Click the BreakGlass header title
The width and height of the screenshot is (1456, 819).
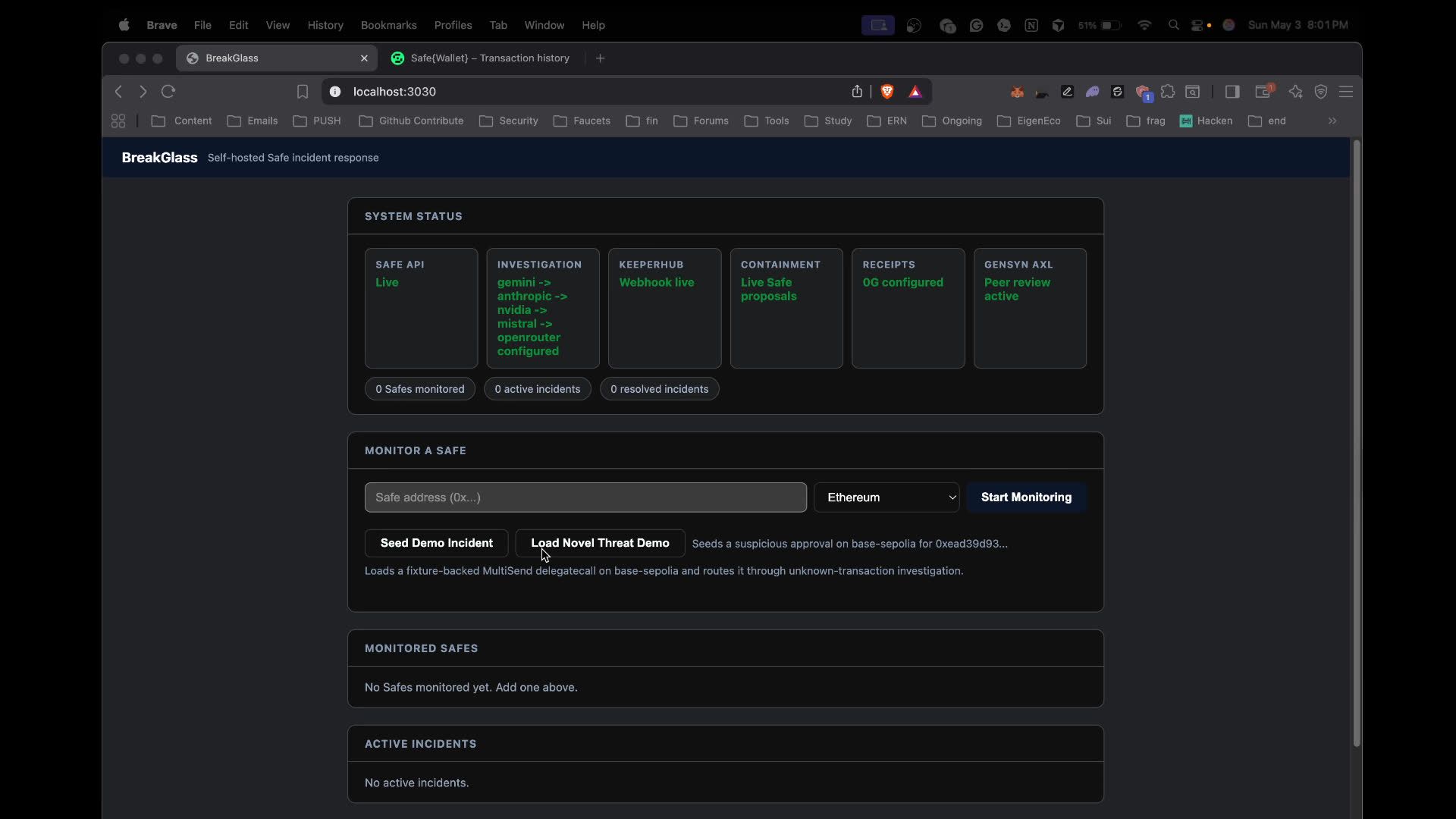point(159,158)
